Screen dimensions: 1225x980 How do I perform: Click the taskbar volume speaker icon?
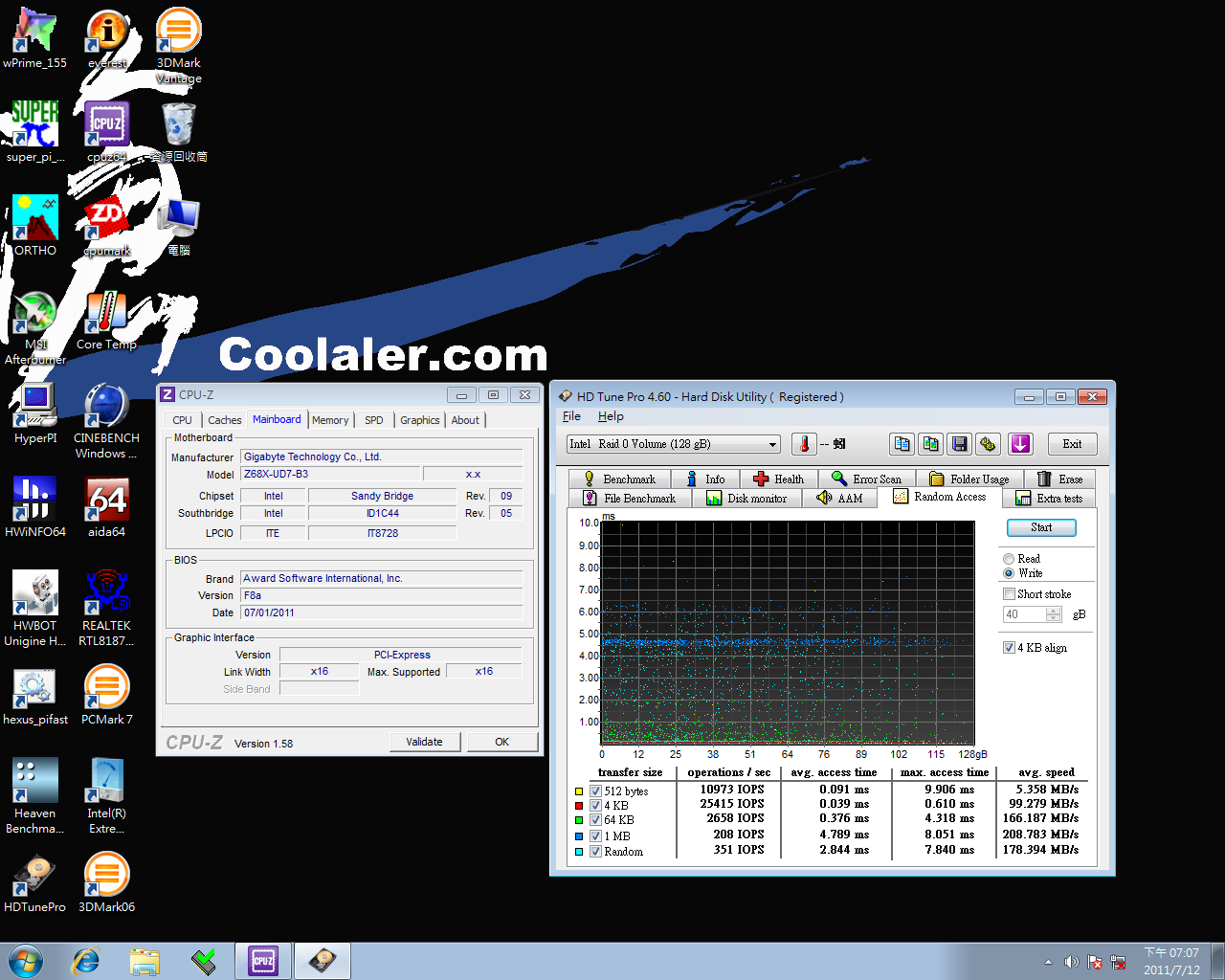pyautogui.click(x=1071, y=962)
